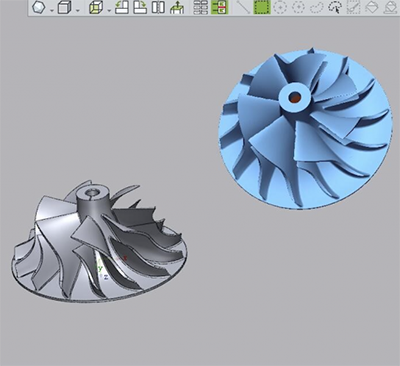Screen dimensions: 400x366
Task: Click the green wireframe cube view icon
Action: (x=96, y=7)
